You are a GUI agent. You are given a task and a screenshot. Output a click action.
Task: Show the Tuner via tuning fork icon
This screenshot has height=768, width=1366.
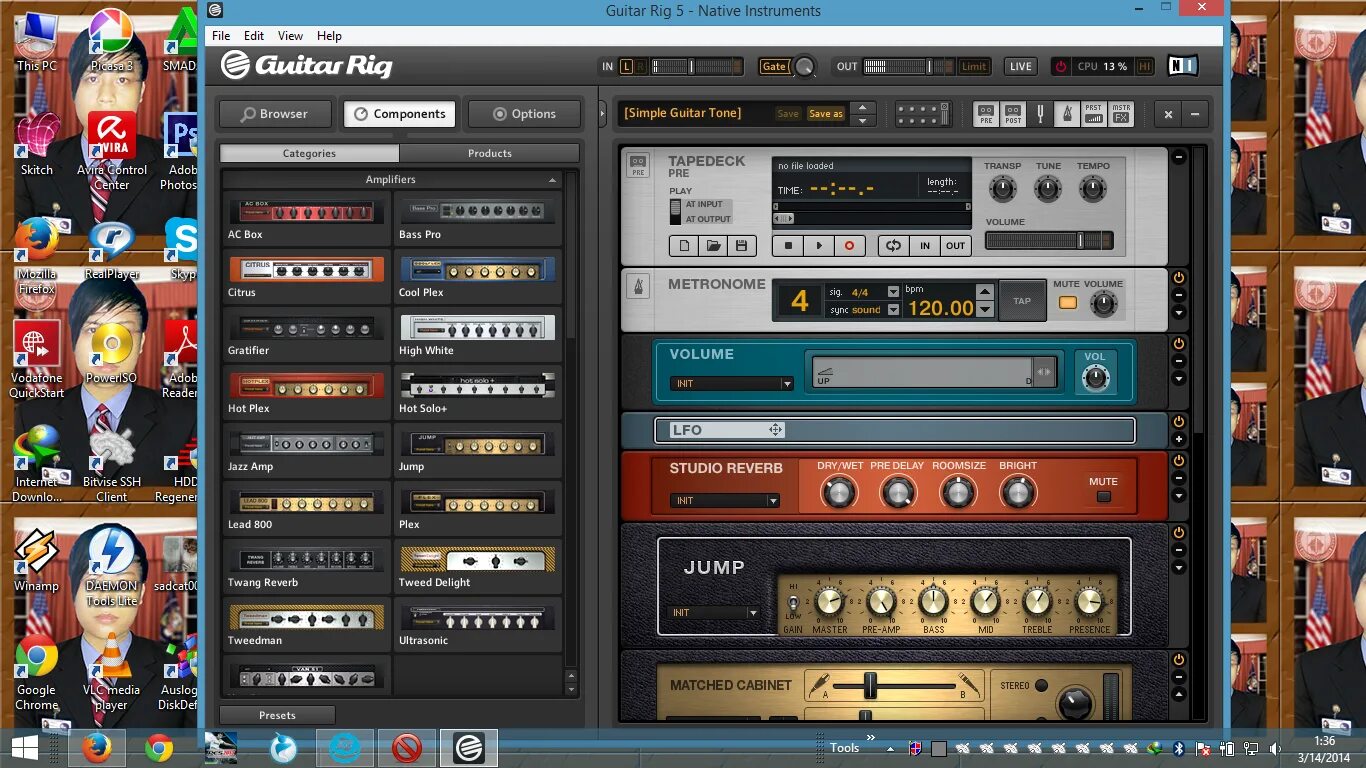coord(1040,114)
